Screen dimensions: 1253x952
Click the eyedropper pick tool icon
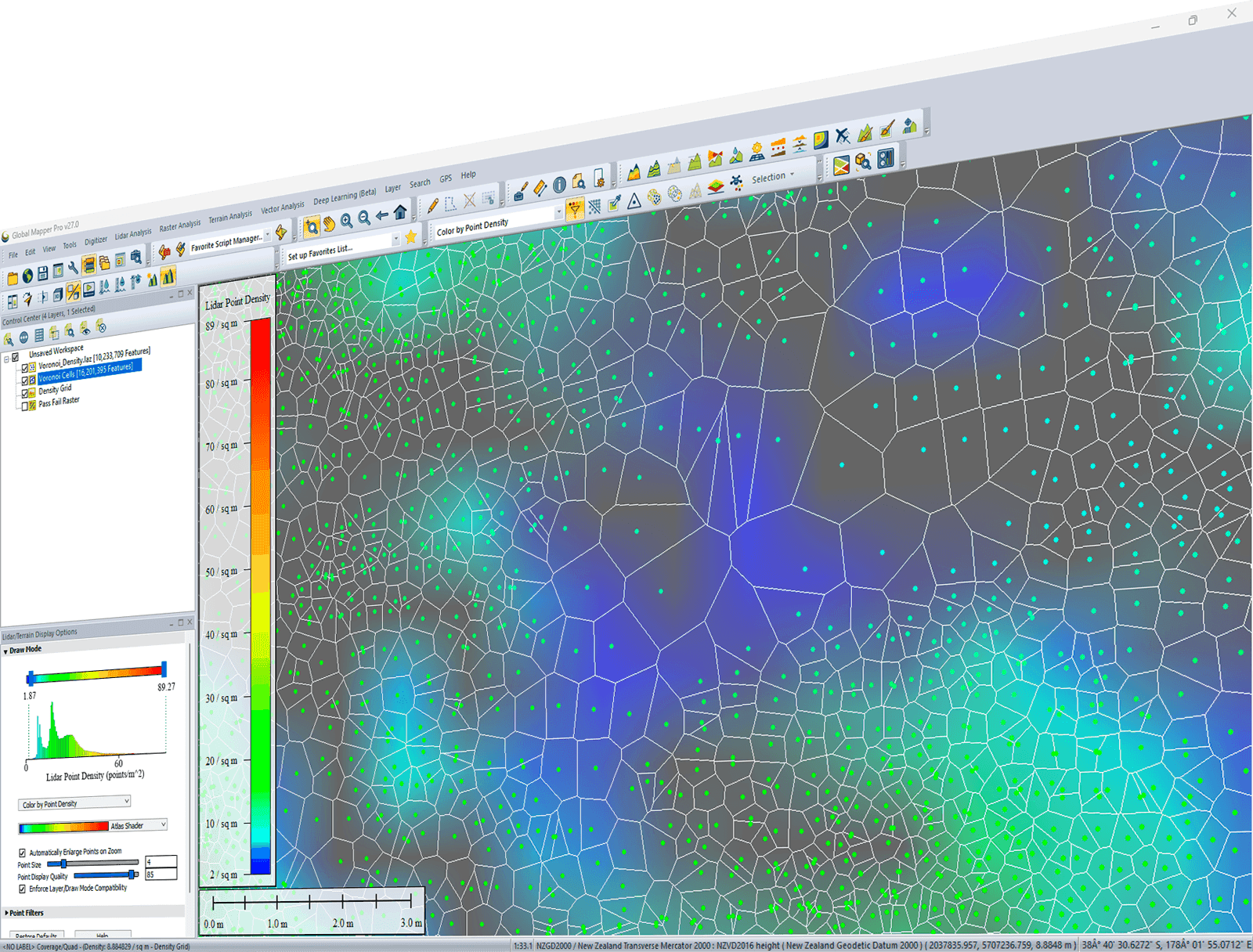615,203
